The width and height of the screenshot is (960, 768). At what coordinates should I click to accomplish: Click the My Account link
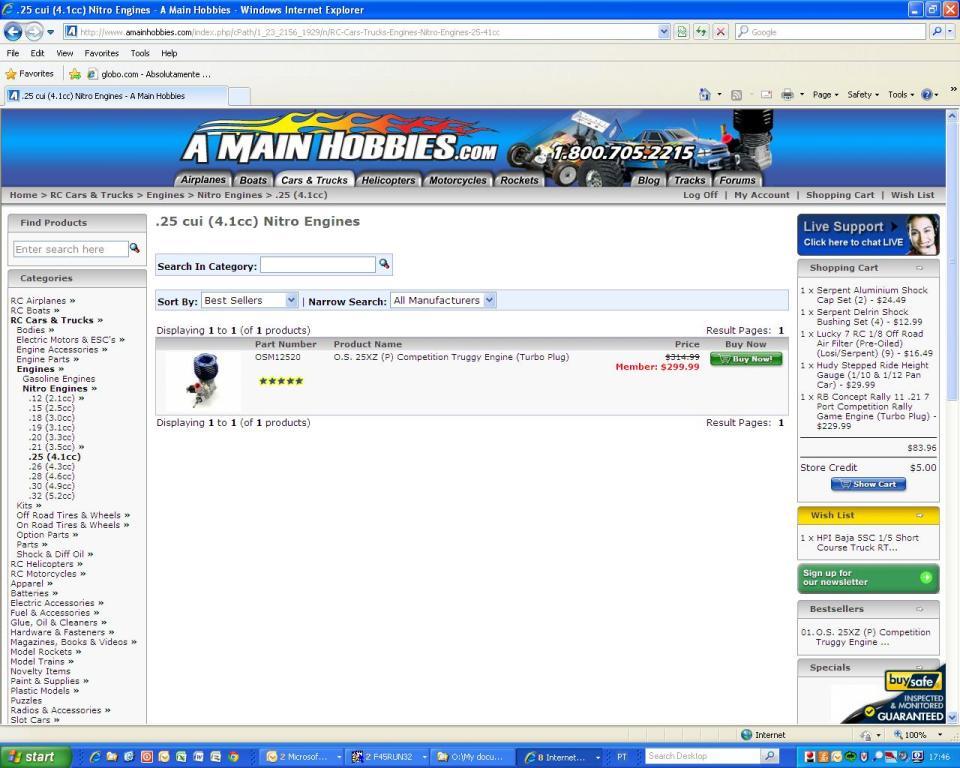pyautogui.click(x=762, y=195)
